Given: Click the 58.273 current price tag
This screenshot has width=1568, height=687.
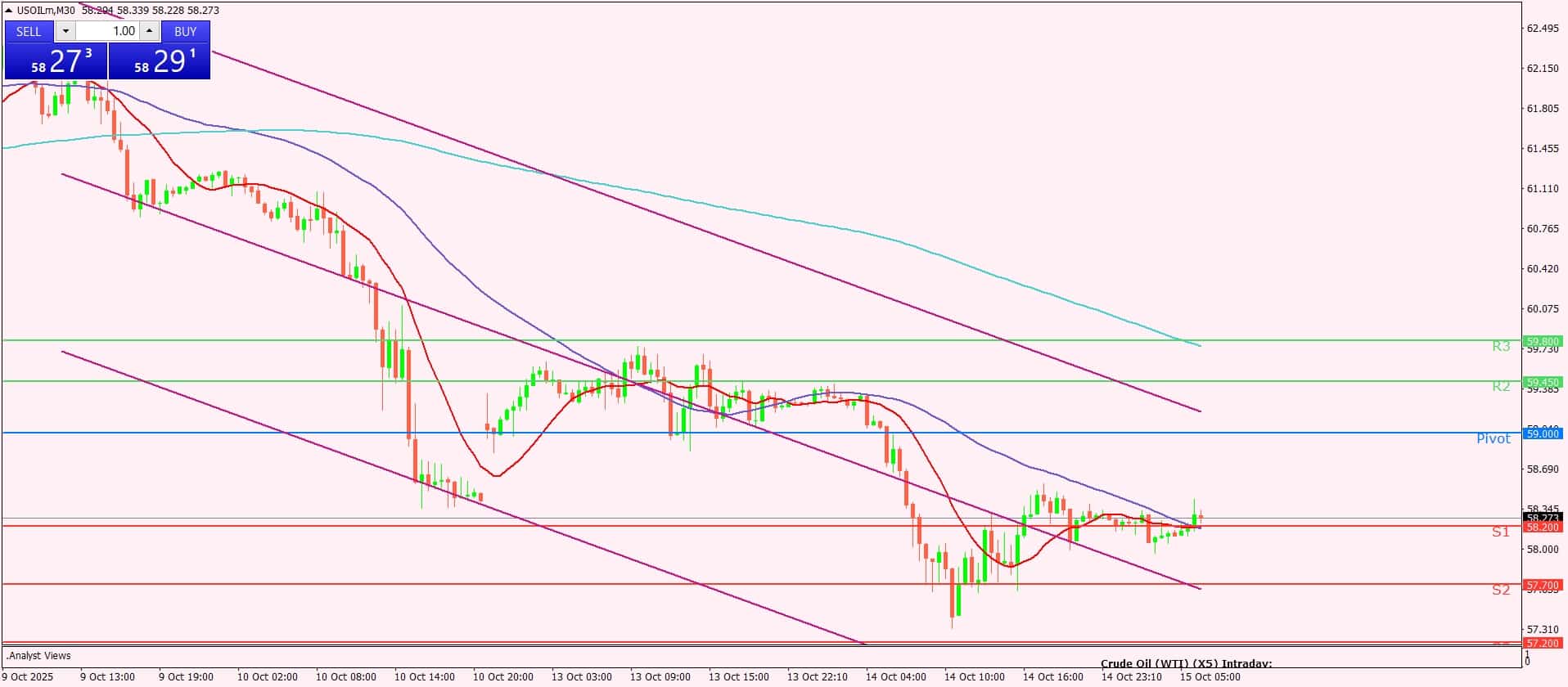Looking at the screenshot, I should pos(1543,518).
